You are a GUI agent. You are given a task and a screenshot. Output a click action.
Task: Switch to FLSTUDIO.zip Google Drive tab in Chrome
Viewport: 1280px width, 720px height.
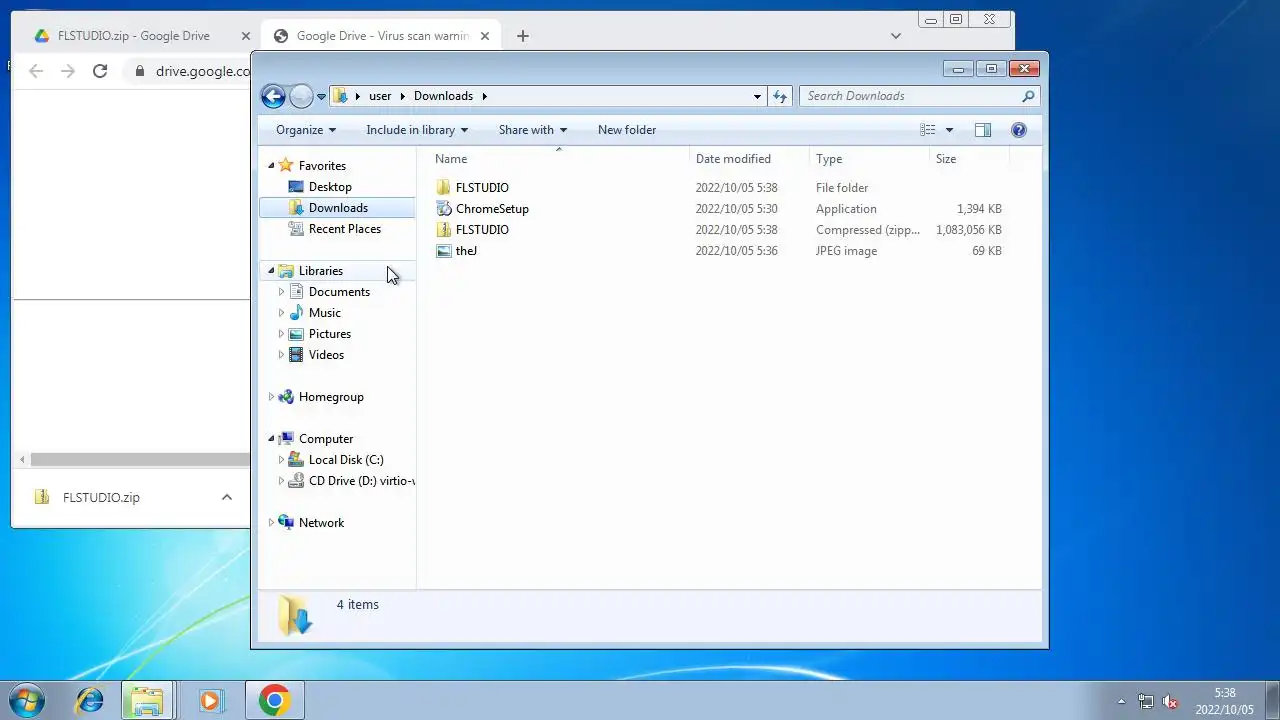click(x=133, y=36)
